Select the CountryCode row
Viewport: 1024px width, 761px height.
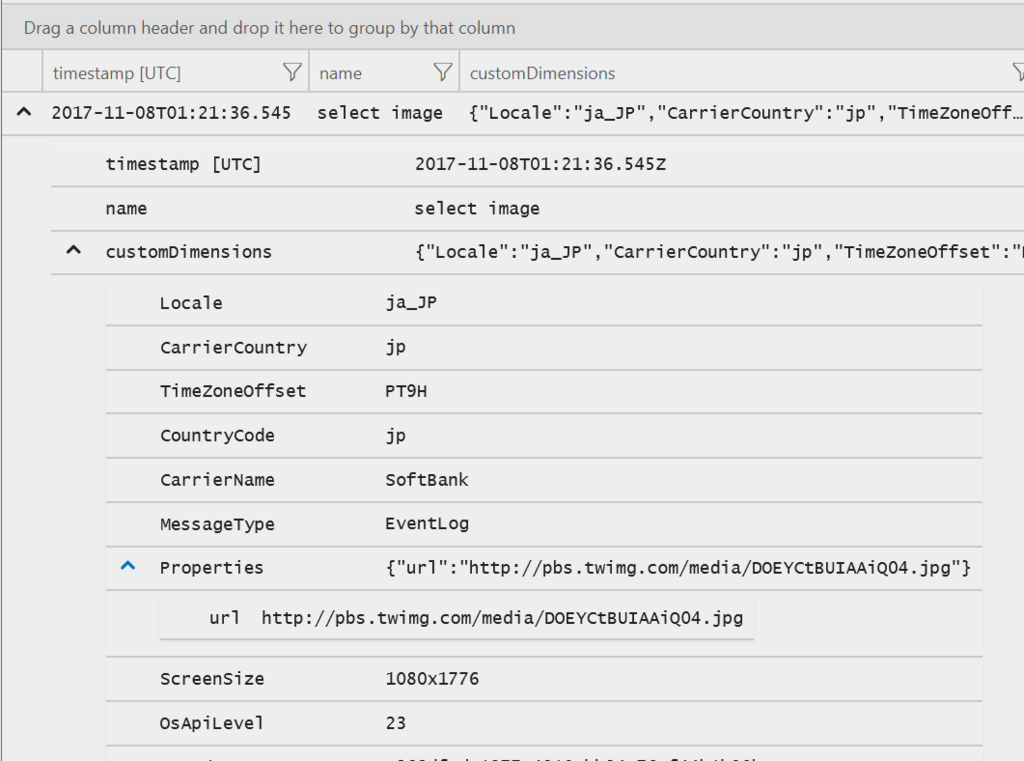tap(544, 436)
